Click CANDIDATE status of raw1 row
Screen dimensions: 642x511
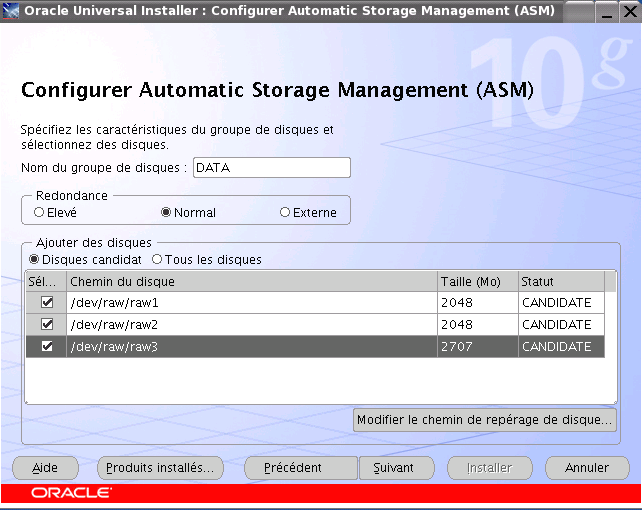point(561,303)
